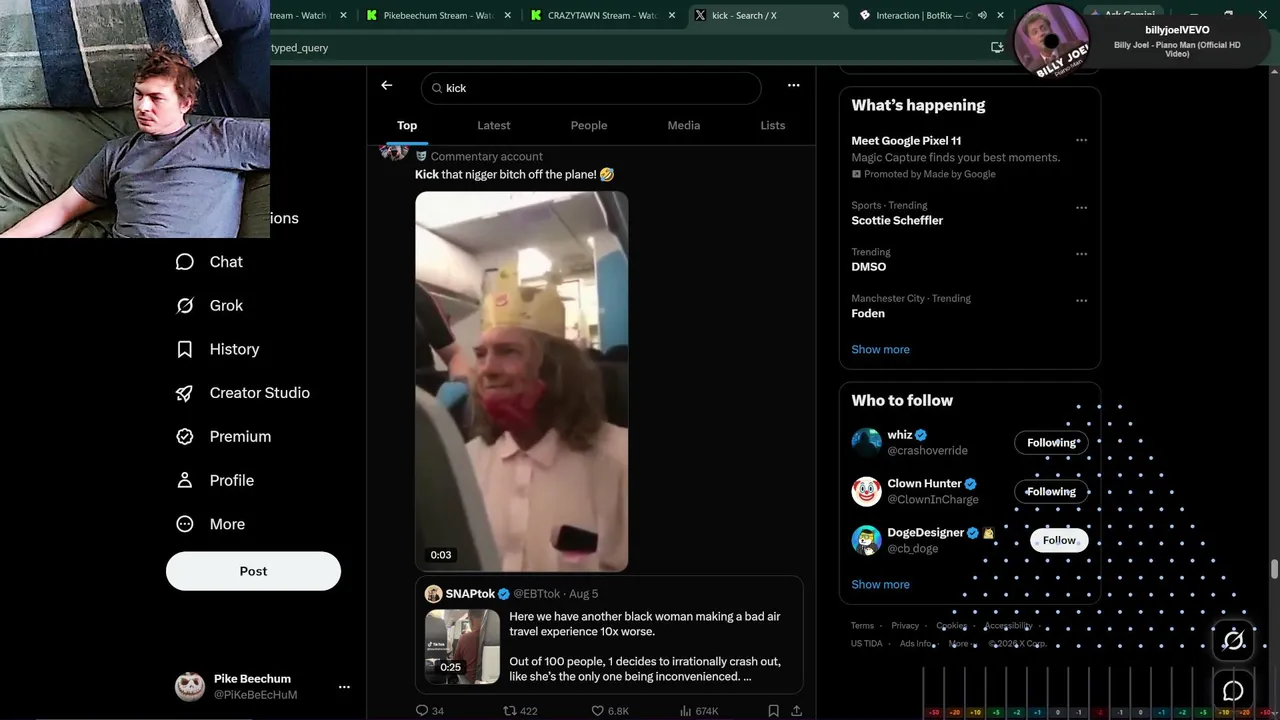
Task: Open More options for Scottie Scheffler trend
Action: [x=1081, y=208]
